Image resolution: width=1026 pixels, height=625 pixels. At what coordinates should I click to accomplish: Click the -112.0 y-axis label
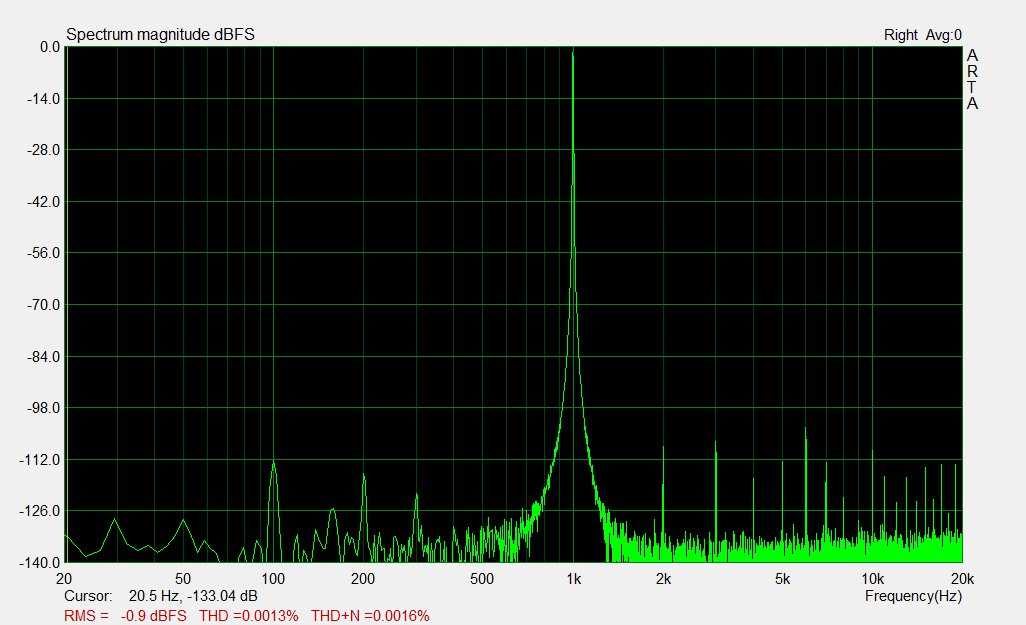[x=39, y=460]
